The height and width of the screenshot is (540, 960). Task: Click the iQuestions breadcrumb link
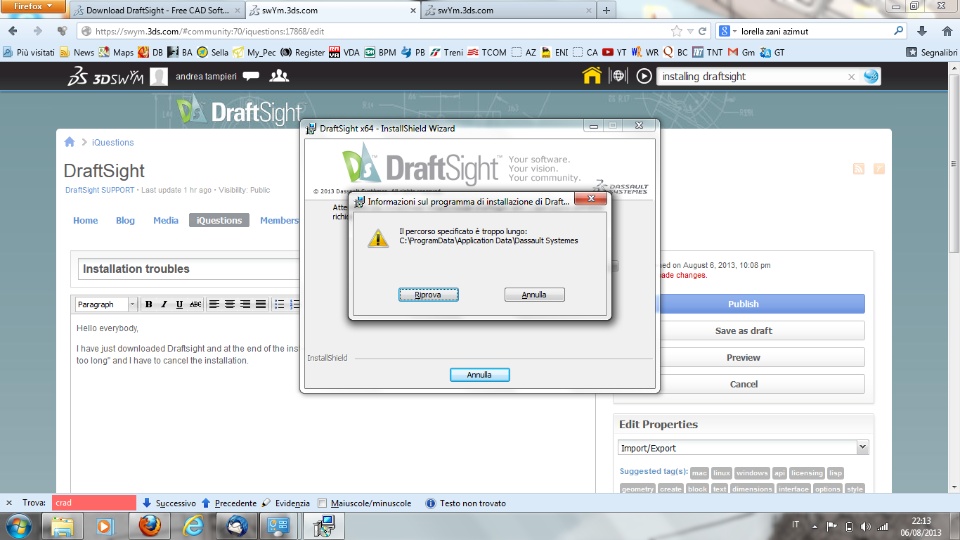[x=113, y=142]
